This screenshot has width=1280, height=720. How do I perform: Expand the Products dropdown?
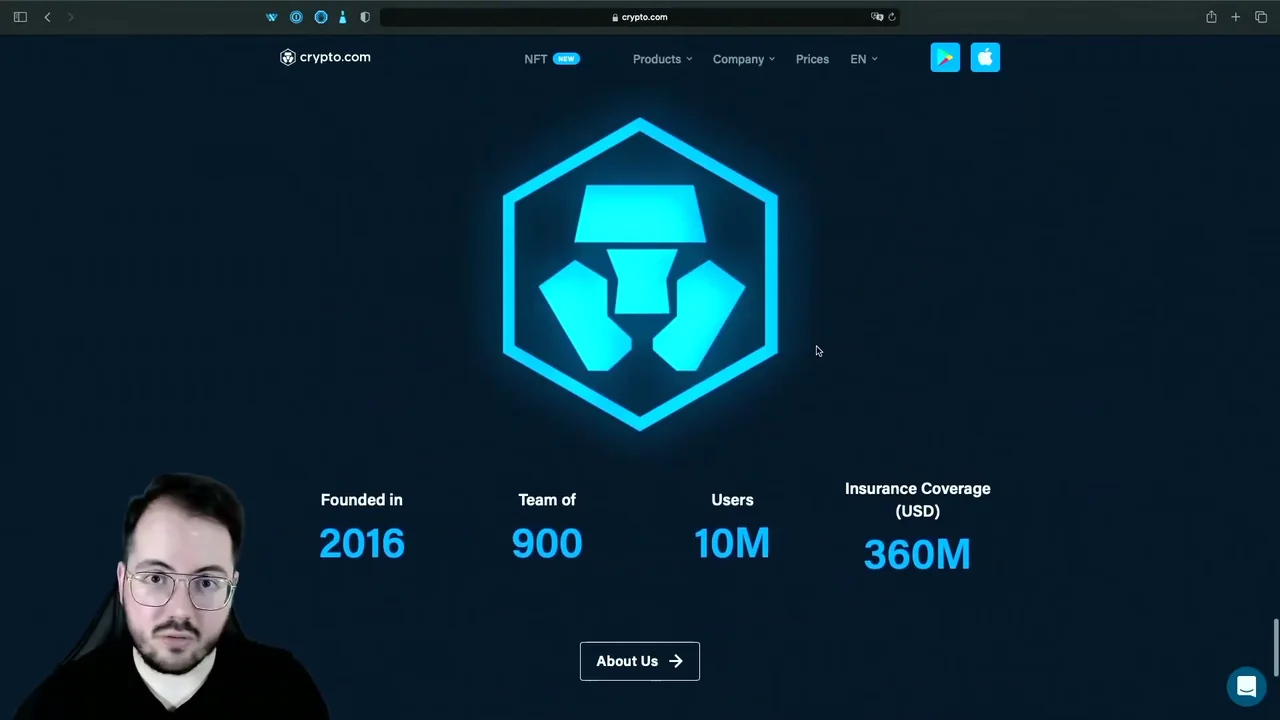click(662, 59)
